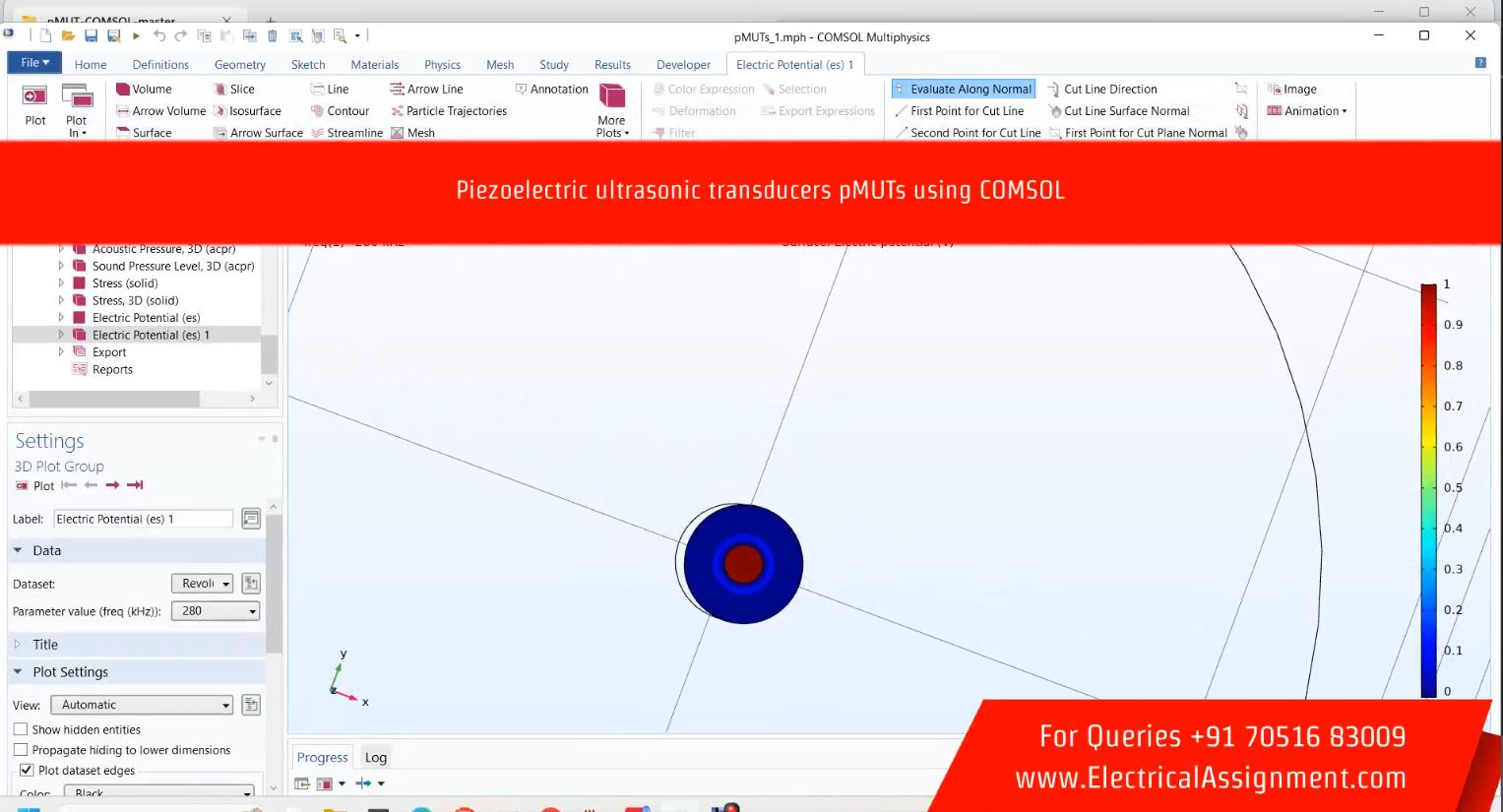The height and width of the screenshot is (812, 1503).
Task: Export plot as Image
Action: (x=1292, y=89)
